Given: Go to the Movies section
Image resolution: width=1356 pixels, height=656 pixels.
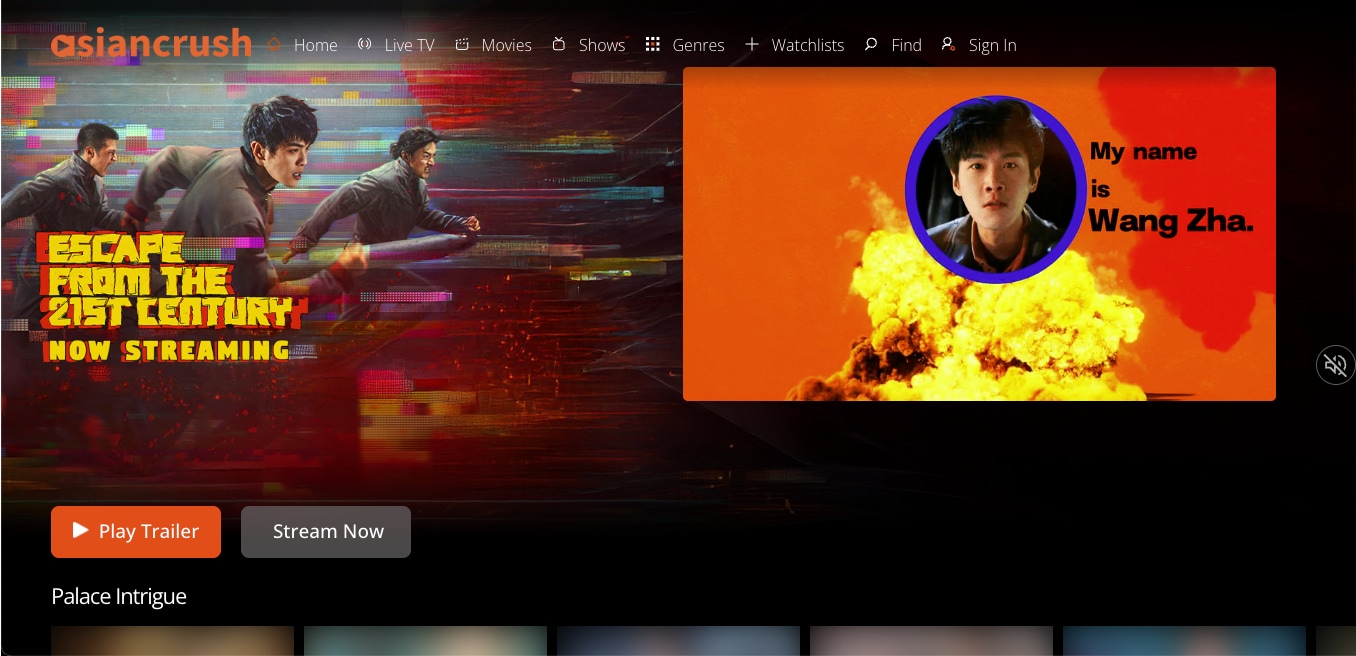Looking at the screenshot, I should click(x=507, y=45).
